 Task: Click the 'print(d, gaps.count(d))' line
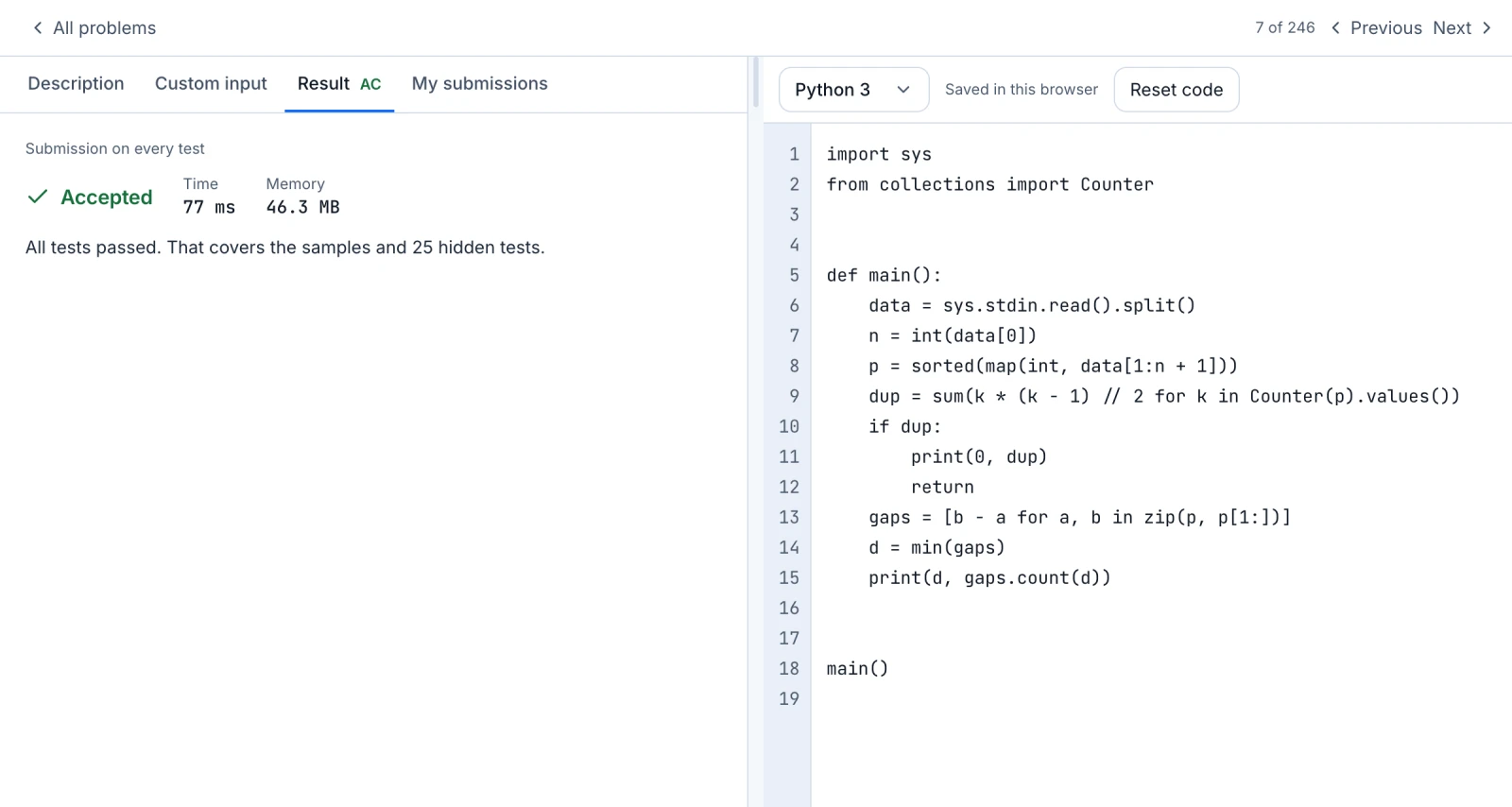click(989, 577)
